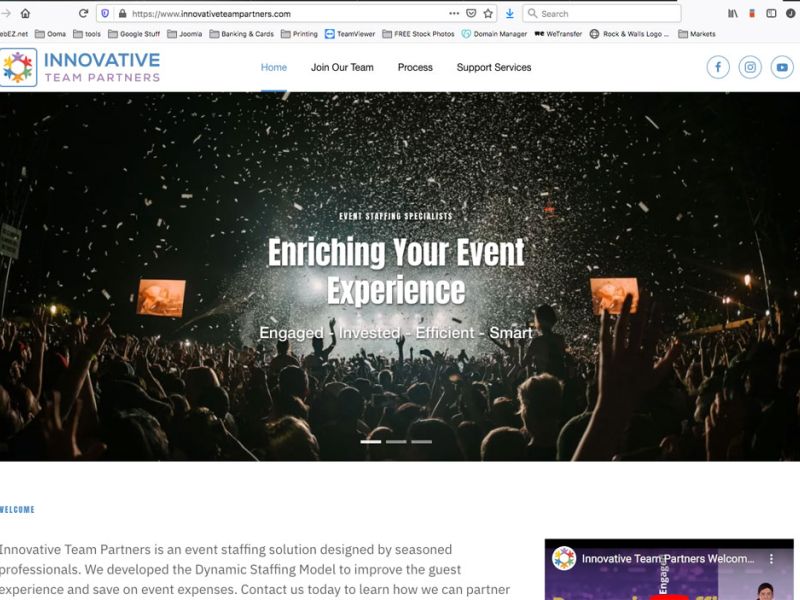Image resolution: width=800 pixels, height=600 pixels.
Task: Open the page actions three-dots menu
Action: point(454,14)
